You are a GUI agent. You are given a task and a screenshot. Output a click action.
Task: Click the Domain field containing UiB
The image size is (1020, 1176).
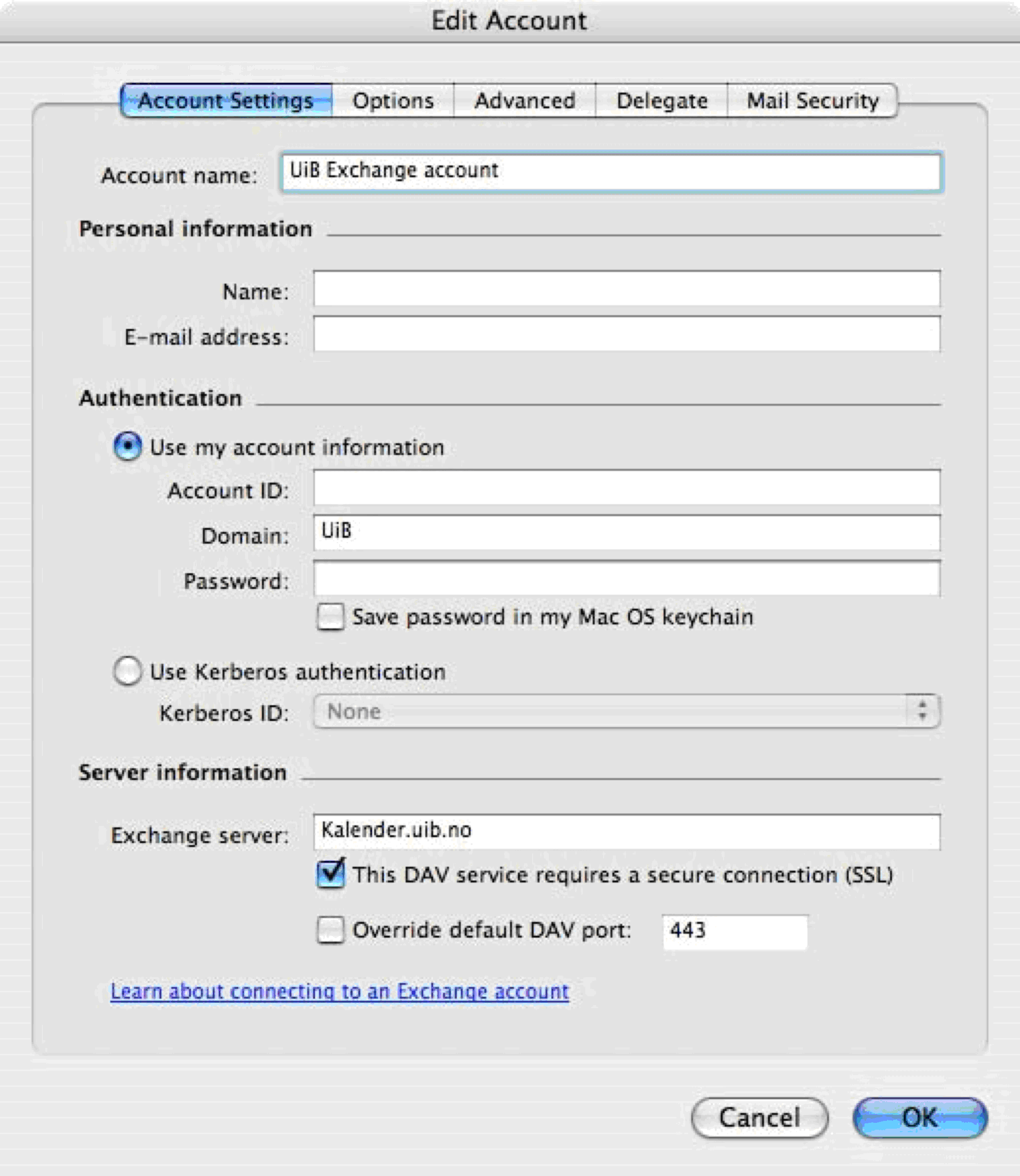tap(626, 533)
